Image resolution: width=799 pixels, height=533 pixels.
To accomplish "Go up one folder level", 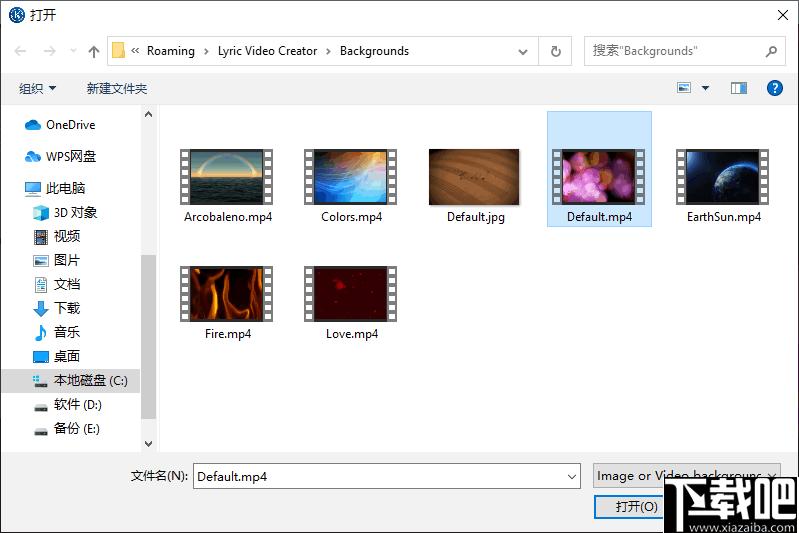I will (94, 51).
